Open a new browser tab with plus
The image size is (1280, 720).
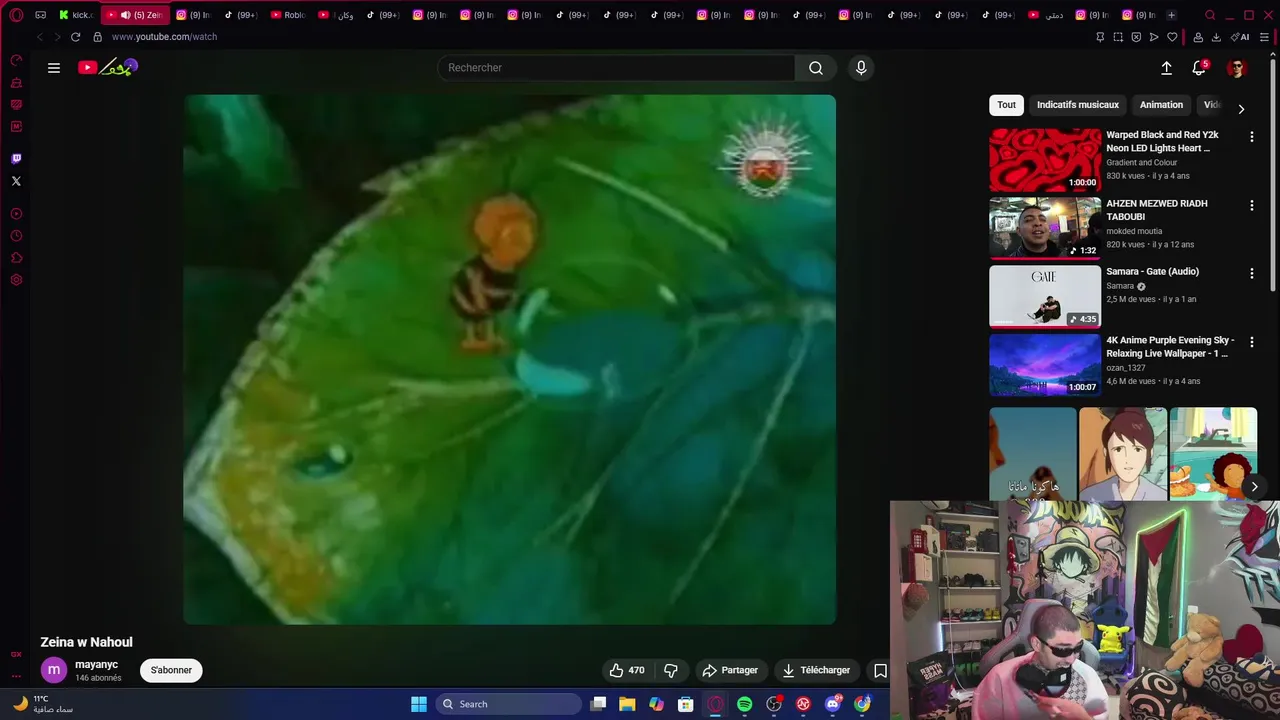pyautogui.click(x=1171, y=15)
